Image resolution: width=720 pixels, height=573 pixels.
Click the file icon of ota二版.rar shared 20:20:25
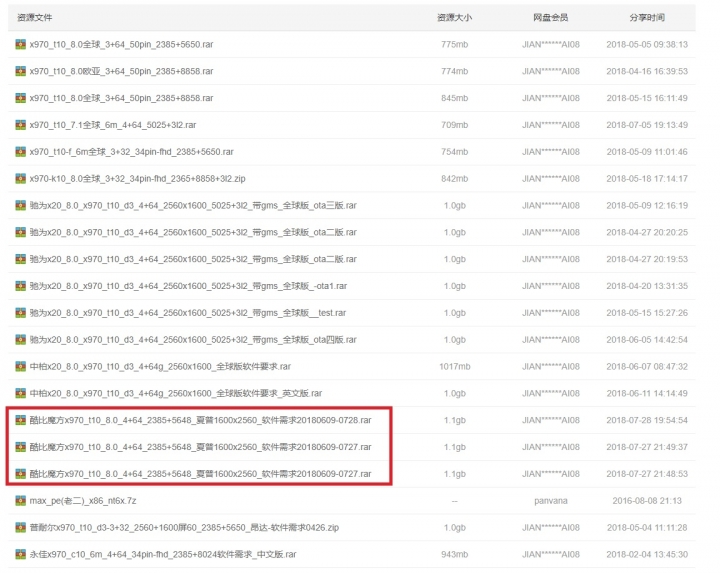pyautogui.click(x=20, y=232)
